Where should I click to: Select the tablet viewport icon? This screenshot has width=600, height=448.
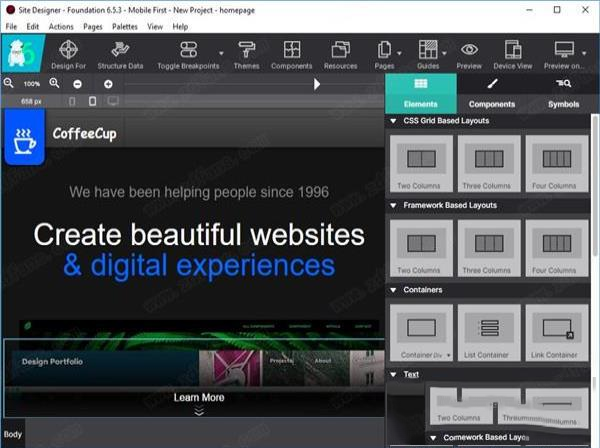tap(92, 101)
